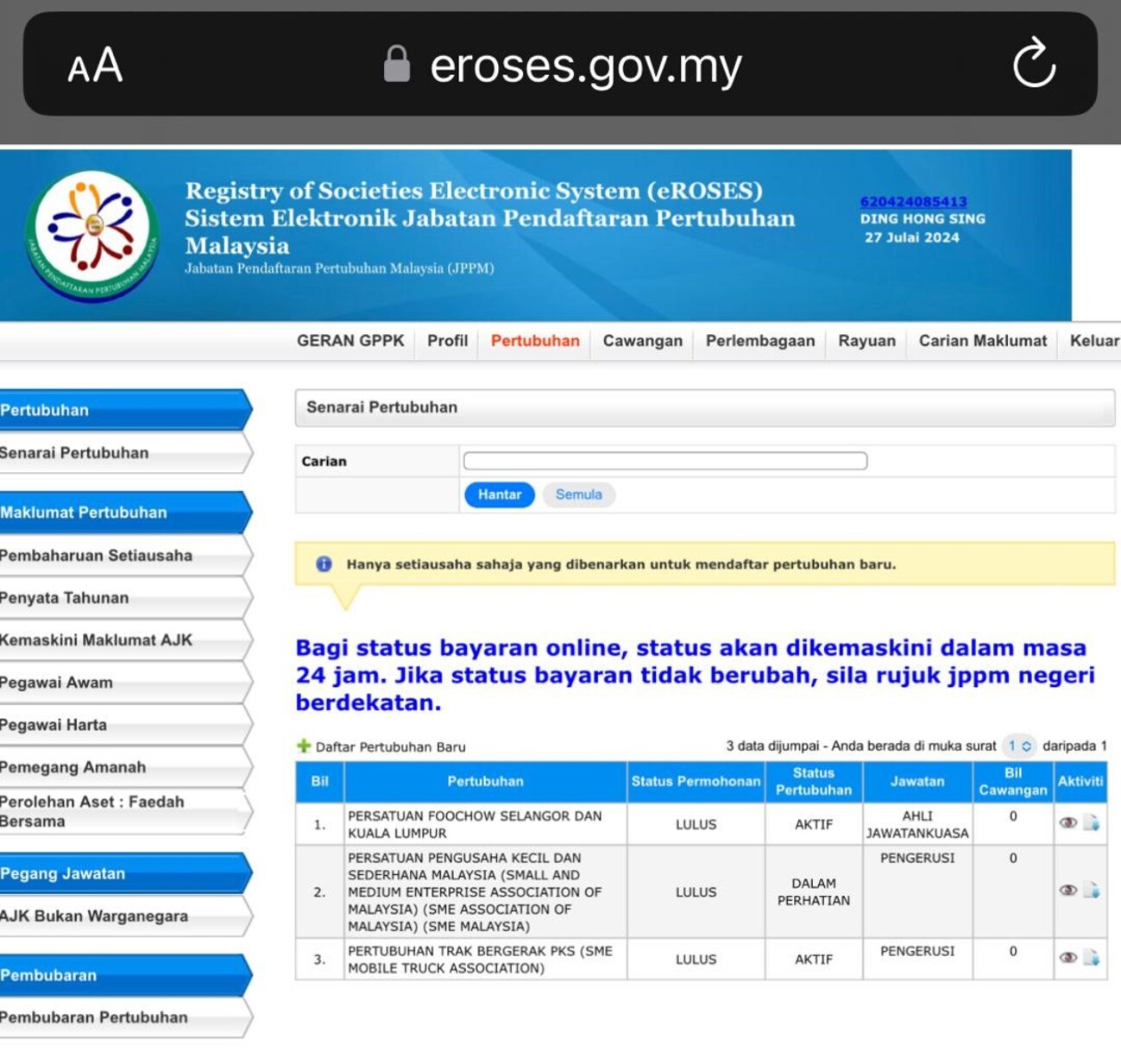This screenshot has height=1064, width=1121.
Task: View eye icon for SME Mobile Truck row
Action: point(1067,957)
